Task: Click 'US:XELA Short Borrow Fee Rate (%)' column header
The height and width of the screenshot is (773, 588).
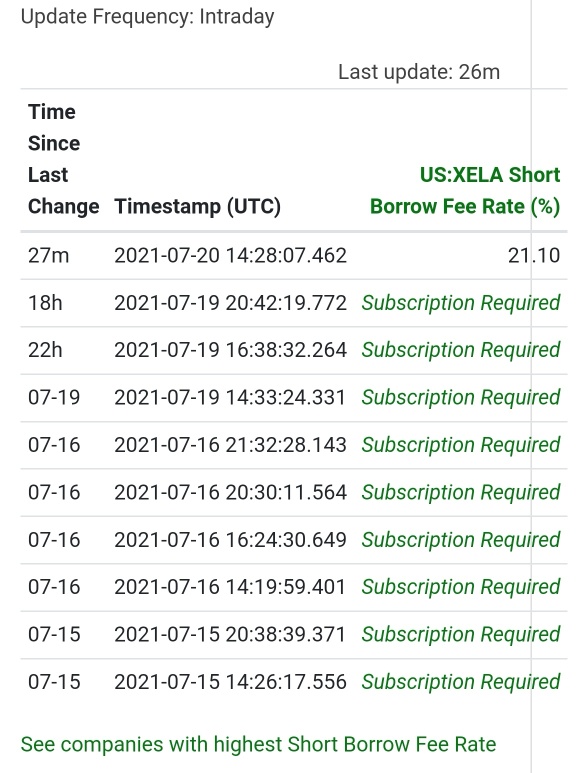Action: tap(465, 190)
